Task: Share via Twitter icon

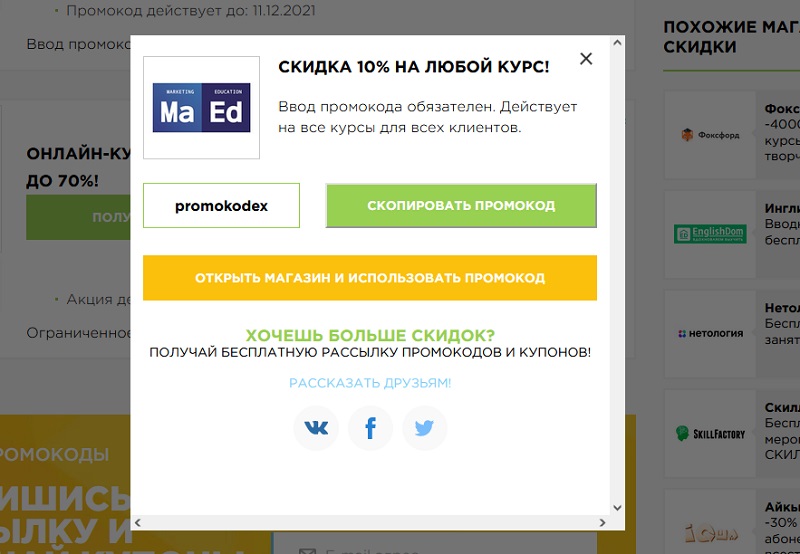Action: pos(424,428)
